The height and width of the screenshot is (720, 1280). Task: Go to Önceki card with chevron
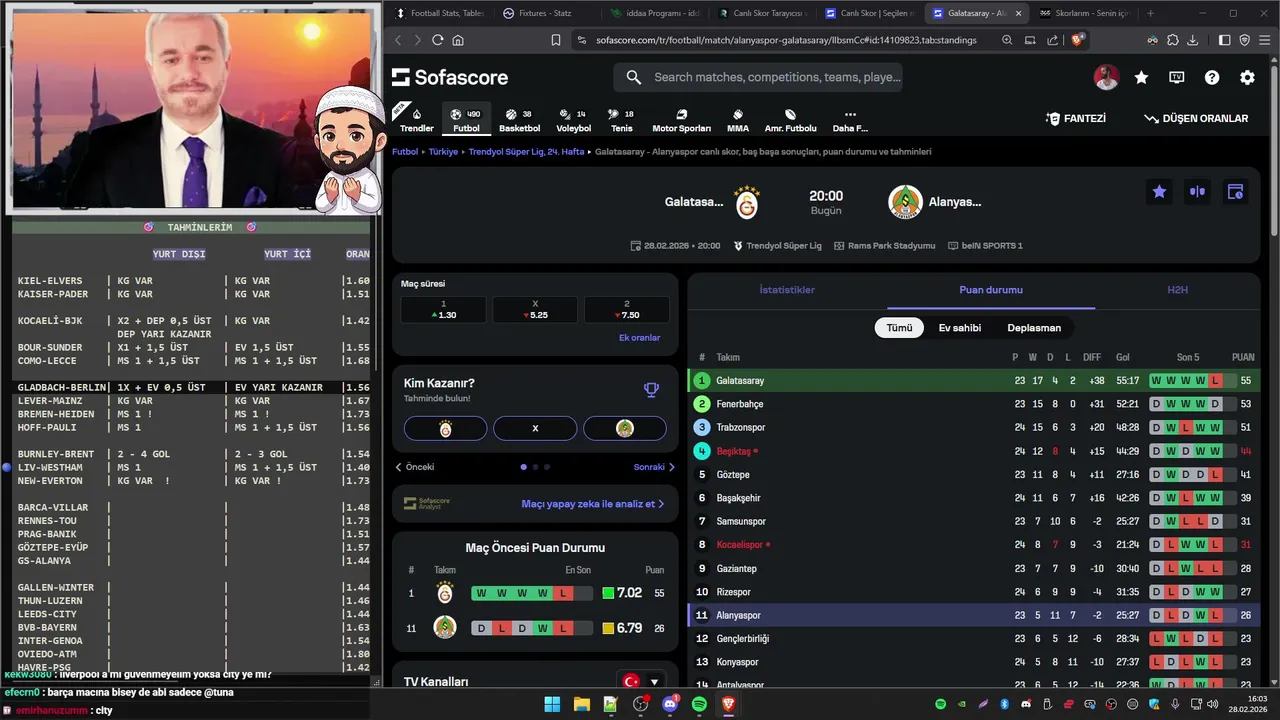tap(415, 467)
